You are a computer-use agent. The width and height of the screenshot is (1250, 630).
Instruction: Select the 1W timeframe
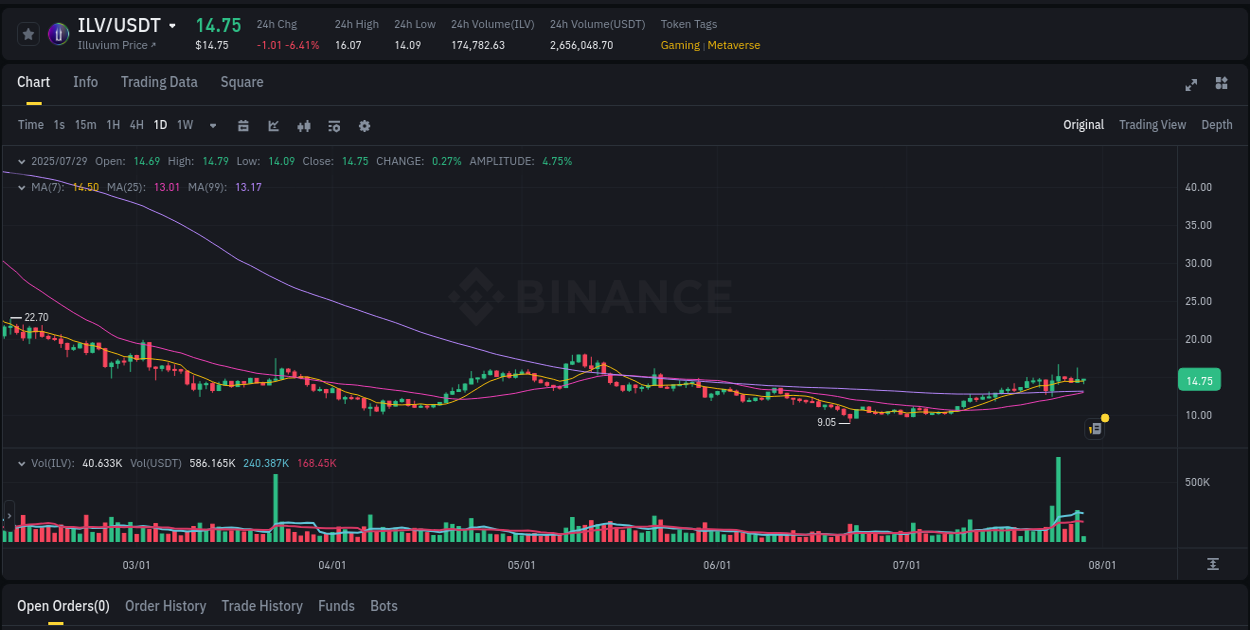[184, 125]
